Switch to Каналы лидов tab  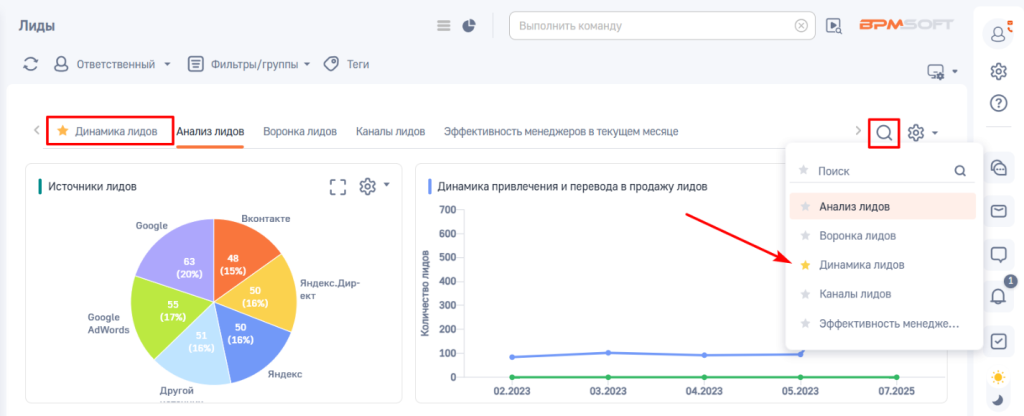[x=391, y=131]
